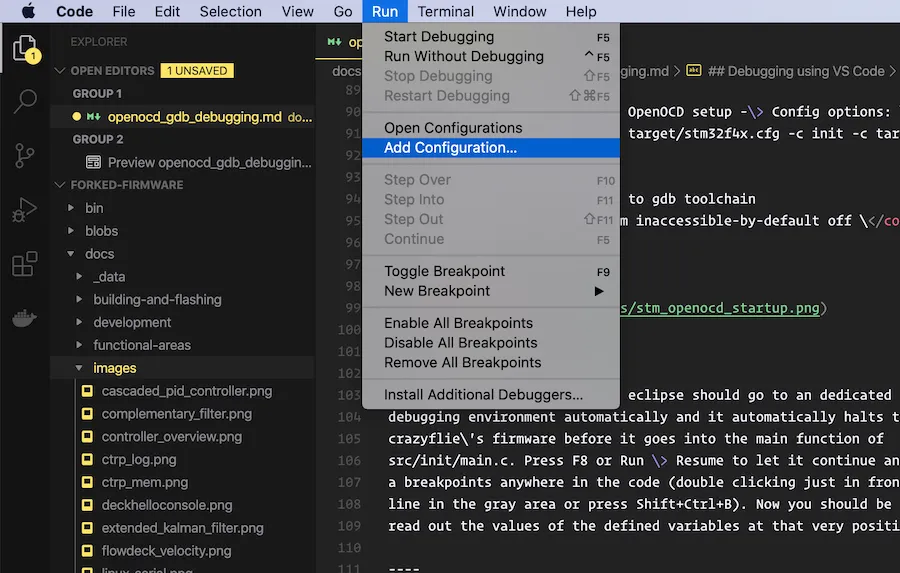Open cascaded_pid_controller.png file
900x573 pixels.
click(x=186, y=391)
